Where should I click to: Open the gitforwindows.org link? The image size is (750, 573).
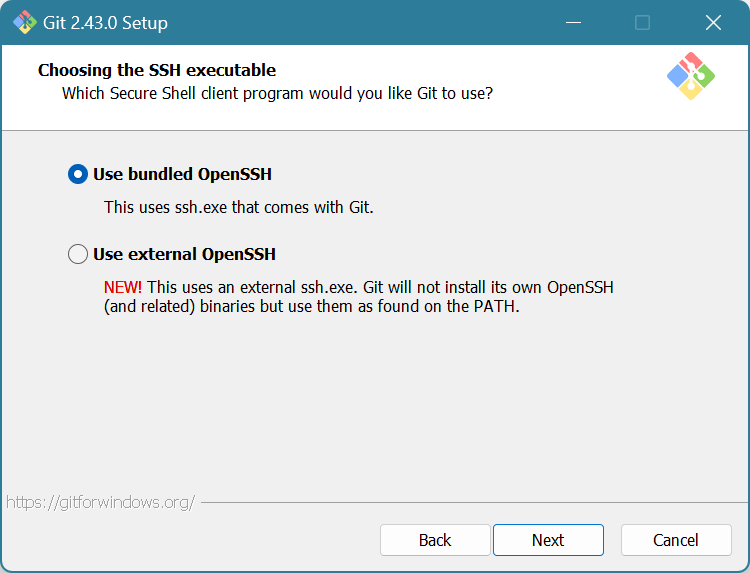(100, 502)
